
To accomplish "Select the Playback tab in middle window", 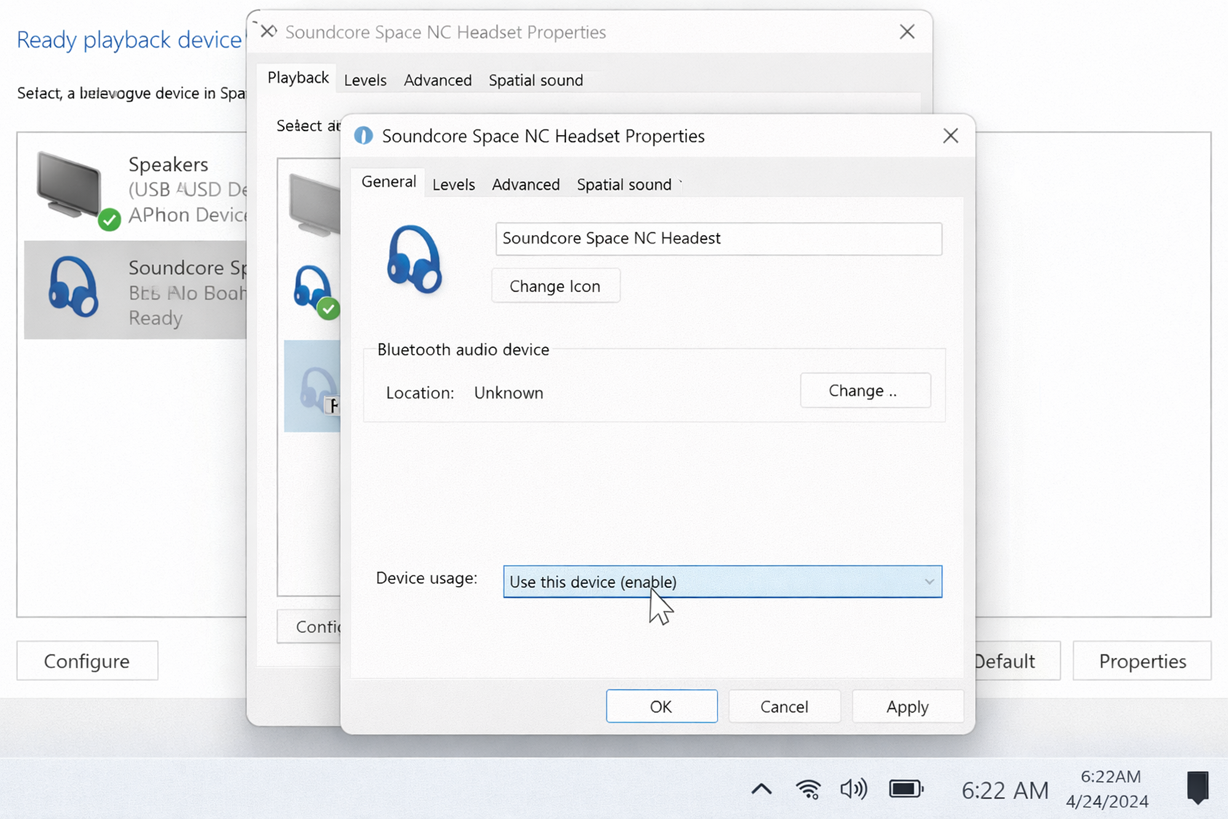I will [298, 78].
